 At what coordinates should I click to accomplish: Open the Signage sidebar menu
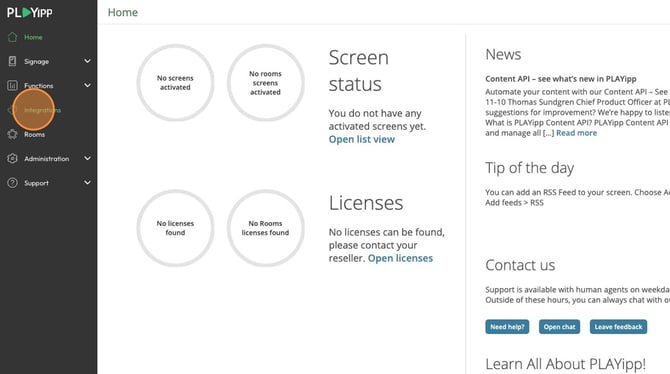[36, 62]
